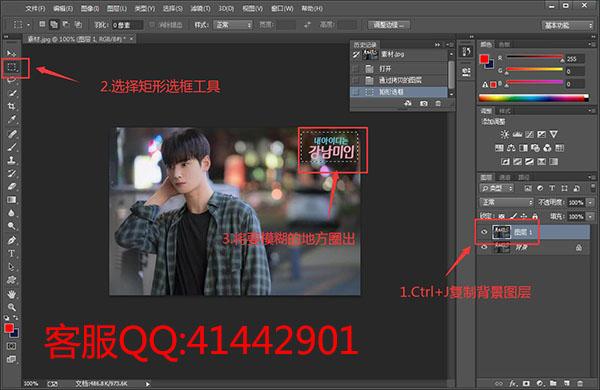Viewport: 600px width, 390px height.
Task: Choose Intersect with Selection mode in options bar
Action: [x=78, y=24]
